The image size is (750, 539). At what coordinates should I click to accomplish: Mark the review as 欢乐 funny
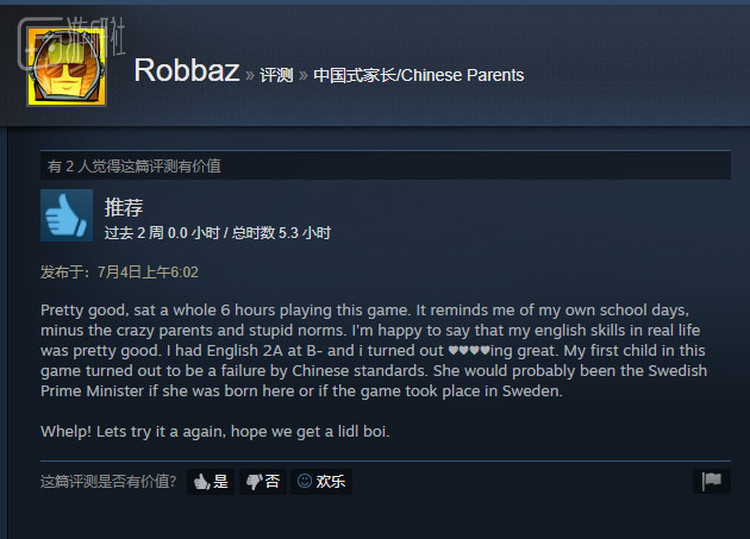click(321, 481)
